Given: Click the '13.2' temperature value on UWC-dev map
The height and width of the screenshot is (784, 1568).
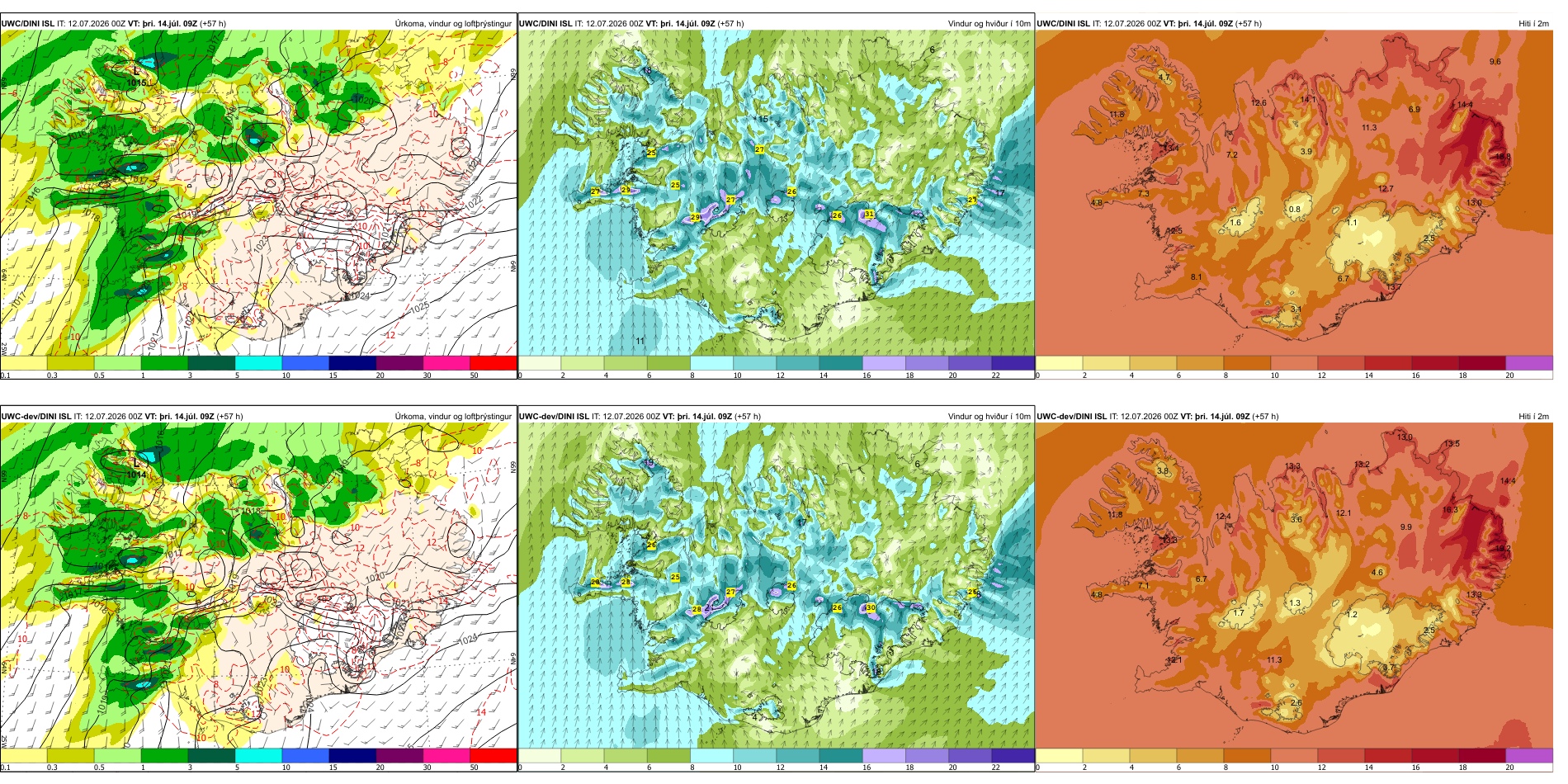Looking at the screenshot, I should [x=1362, y=465].
